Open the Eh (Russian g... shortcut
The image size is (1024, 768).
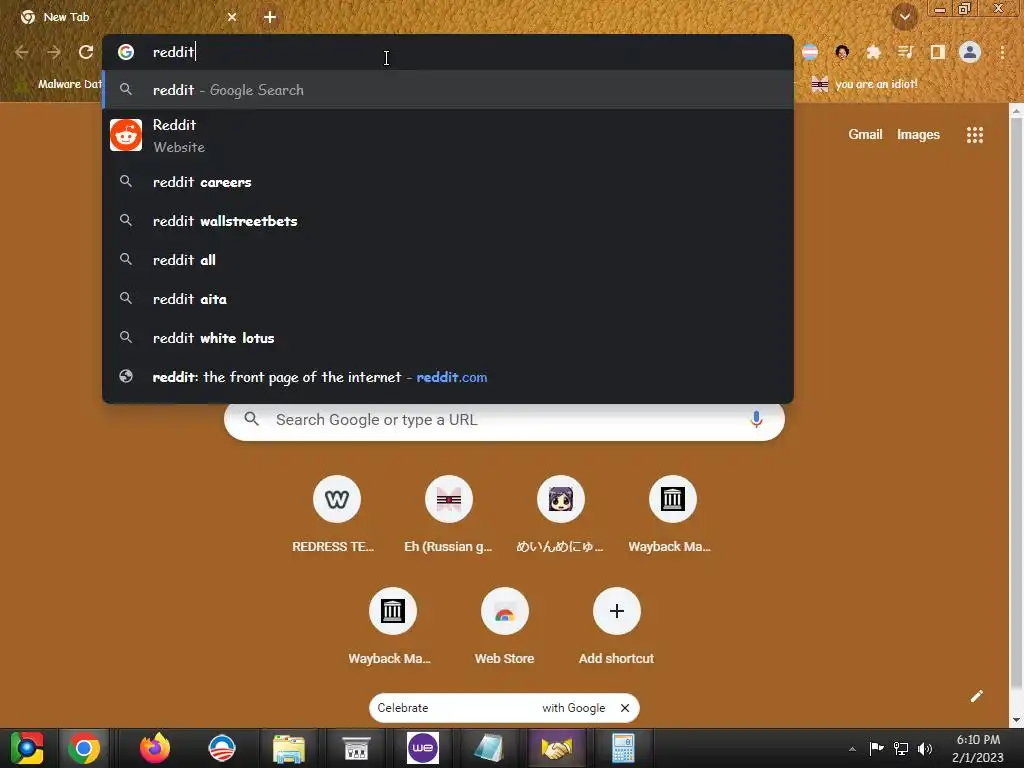pos(448,515)
